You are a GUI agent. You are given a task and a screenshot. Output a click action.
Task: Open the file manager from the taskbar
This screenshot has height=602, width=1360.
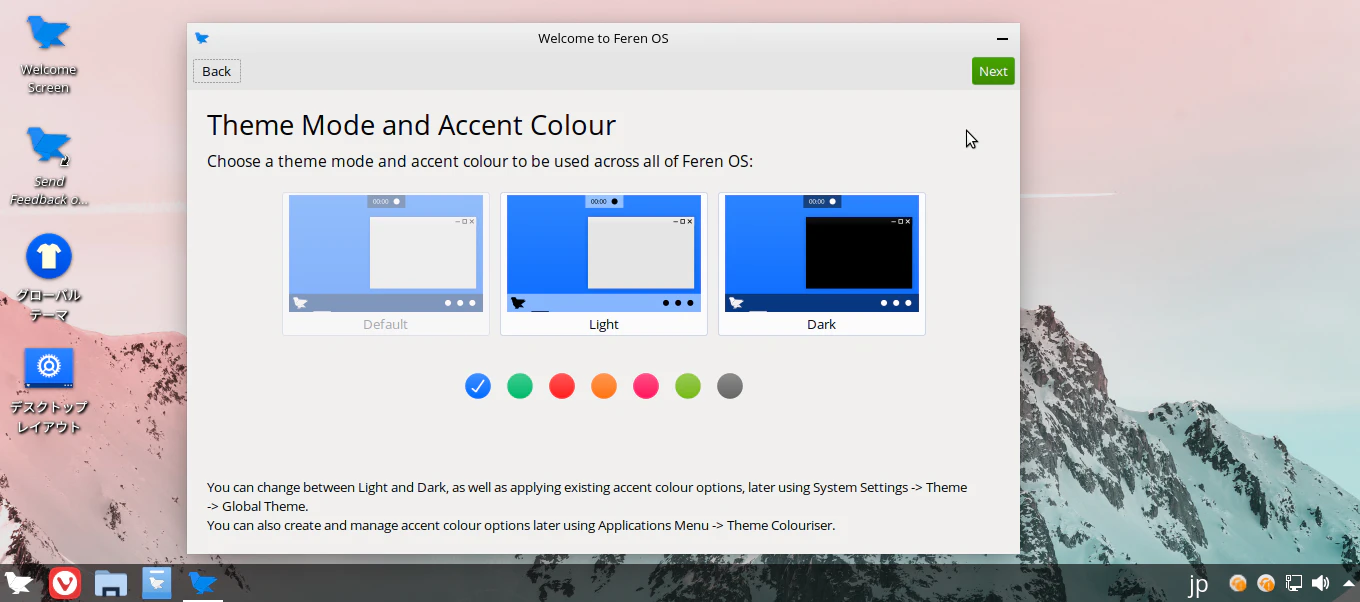coord(111,583)
